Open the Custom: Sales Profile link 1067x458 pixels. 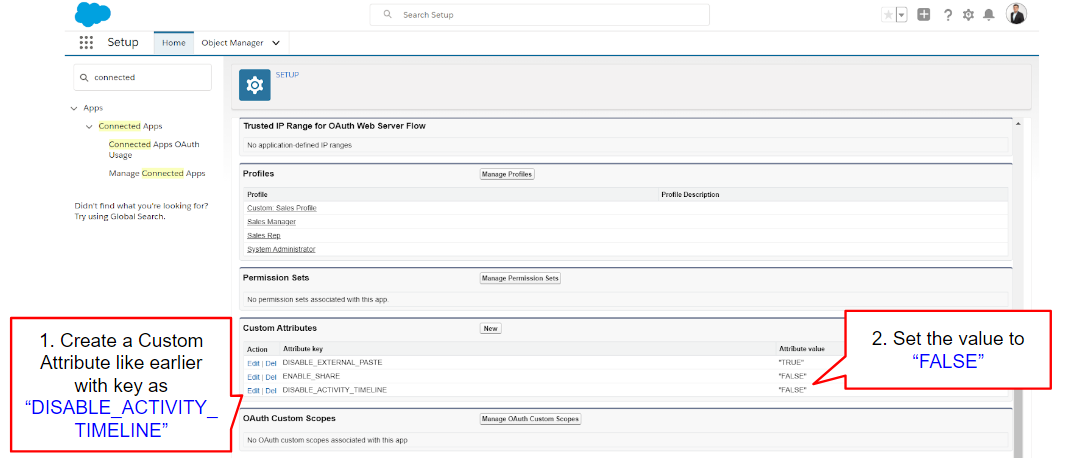point(282,208)
